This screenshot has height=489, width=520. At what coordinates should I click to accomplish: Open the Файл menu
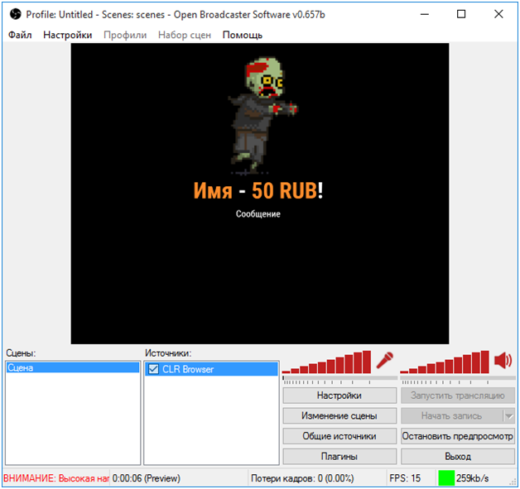(20, 35)
